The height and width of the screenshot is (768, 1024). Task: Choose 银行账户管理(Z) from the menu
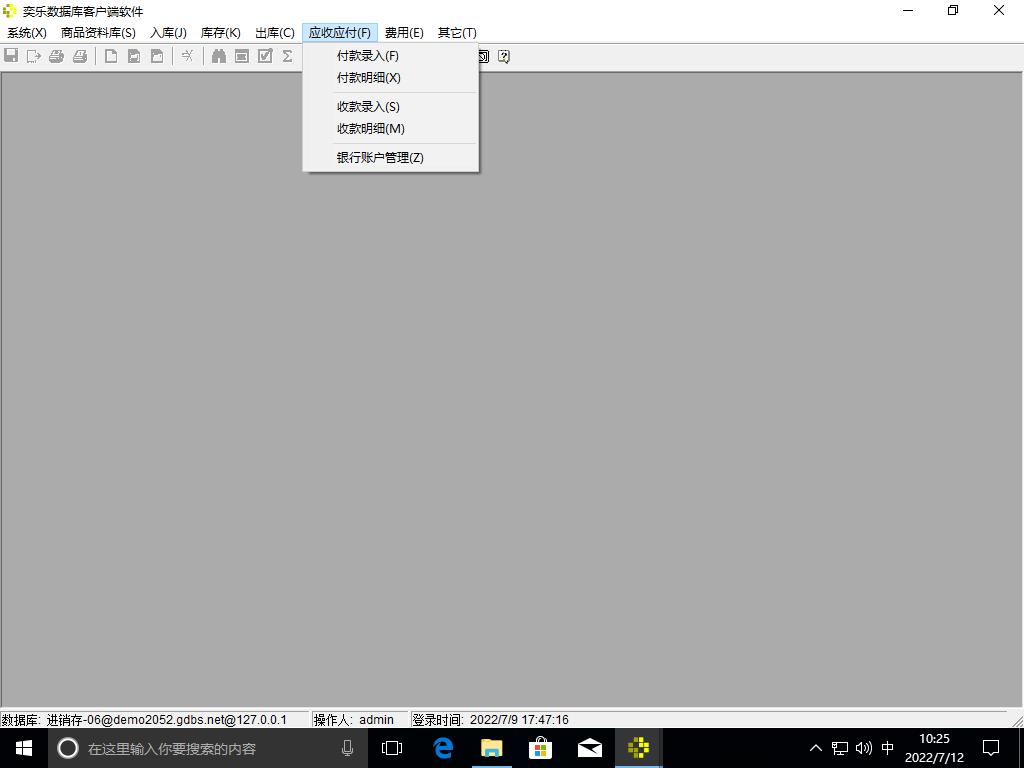380,158
